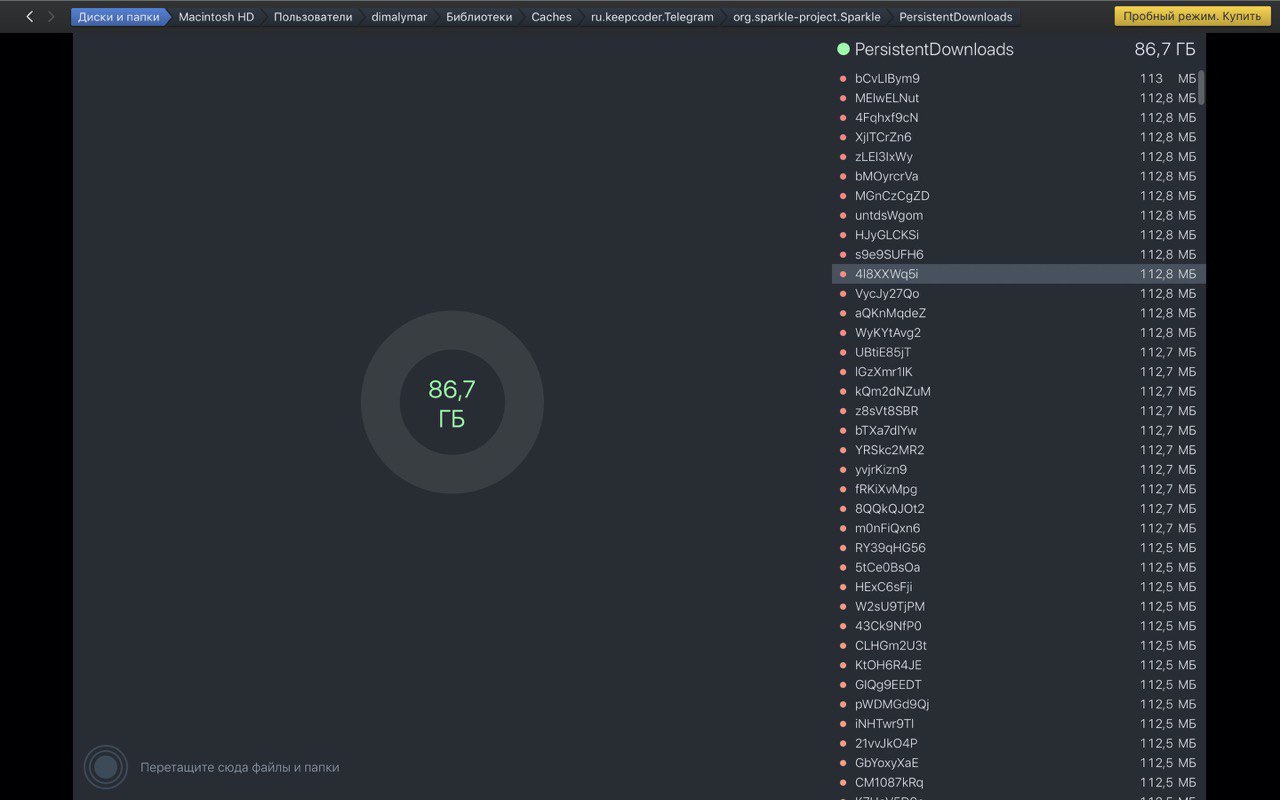Select folder RY39qHG56

coord(1019,548)
